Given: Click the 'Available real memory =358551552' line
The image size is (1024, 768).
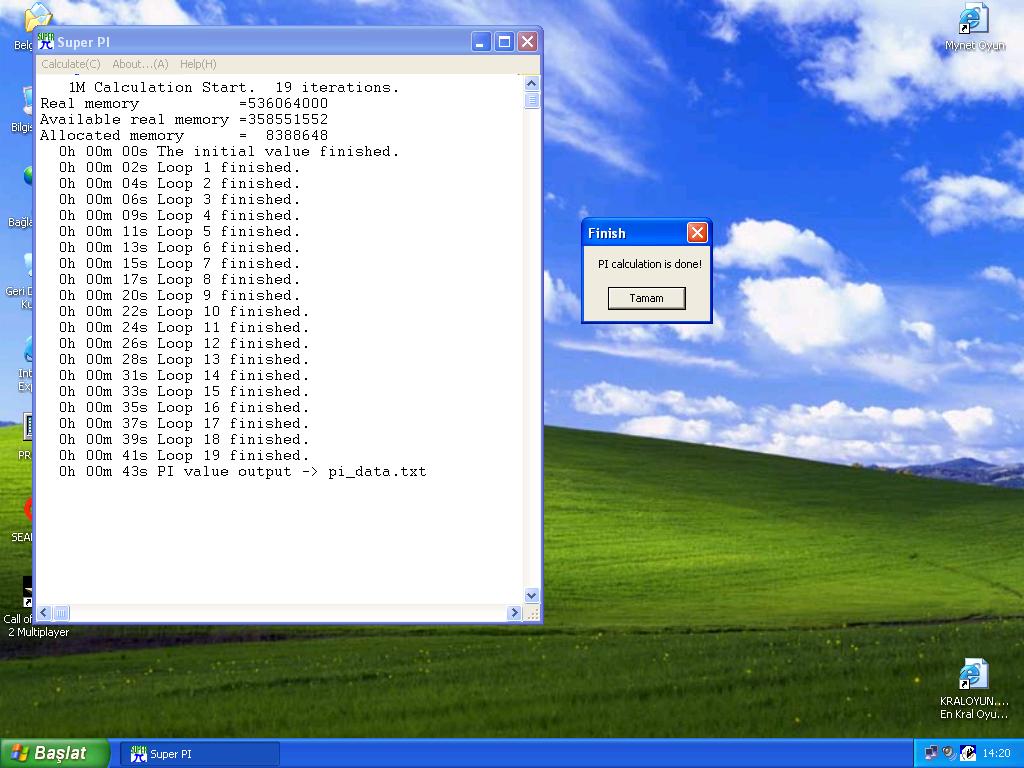Looking at the screenshot, I should (184, 120).
